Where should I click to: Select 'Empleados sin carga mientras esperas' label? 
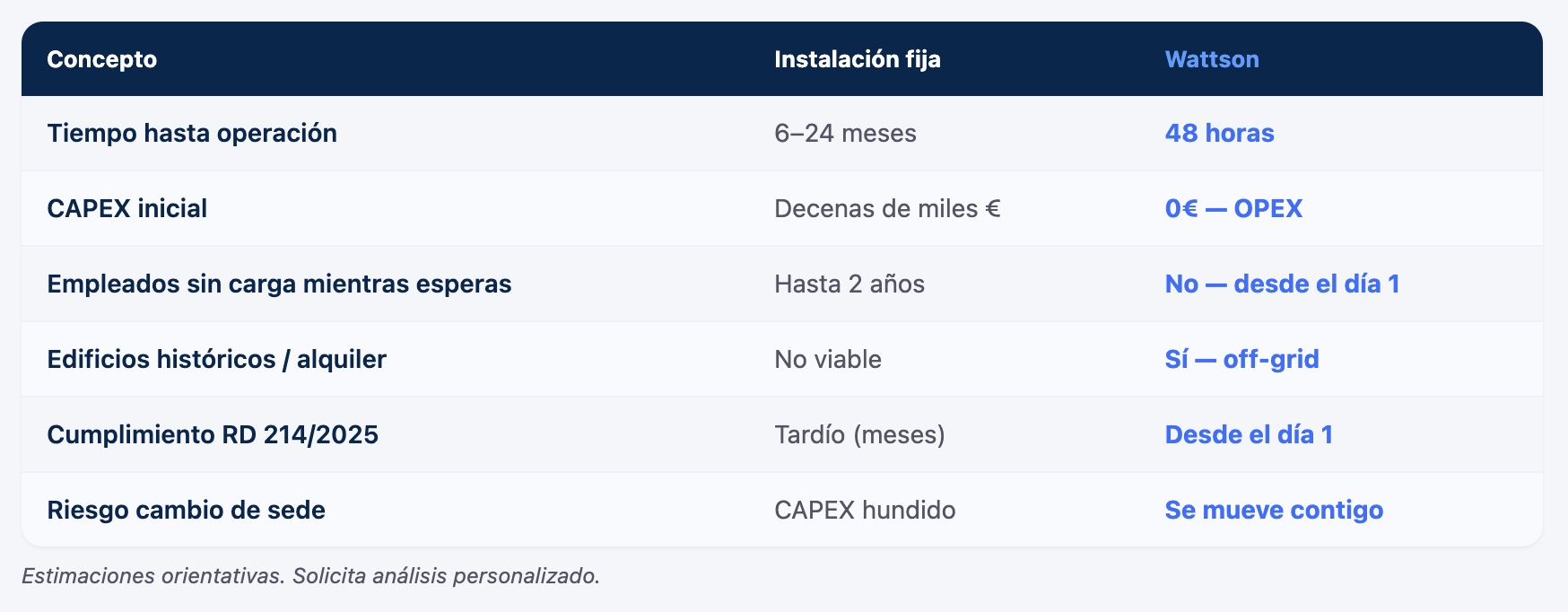click(x=279, y=284)
